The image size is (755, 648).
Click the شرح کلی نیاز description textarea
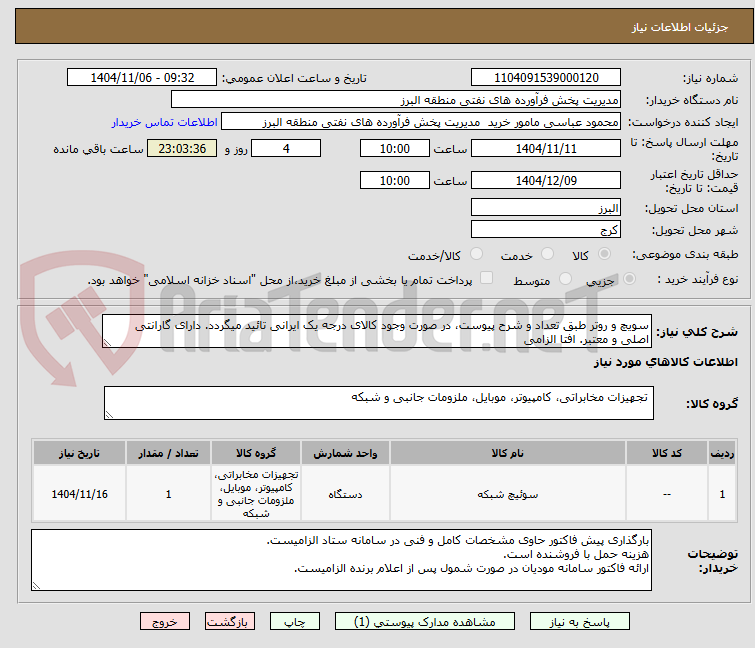[377, 331]
